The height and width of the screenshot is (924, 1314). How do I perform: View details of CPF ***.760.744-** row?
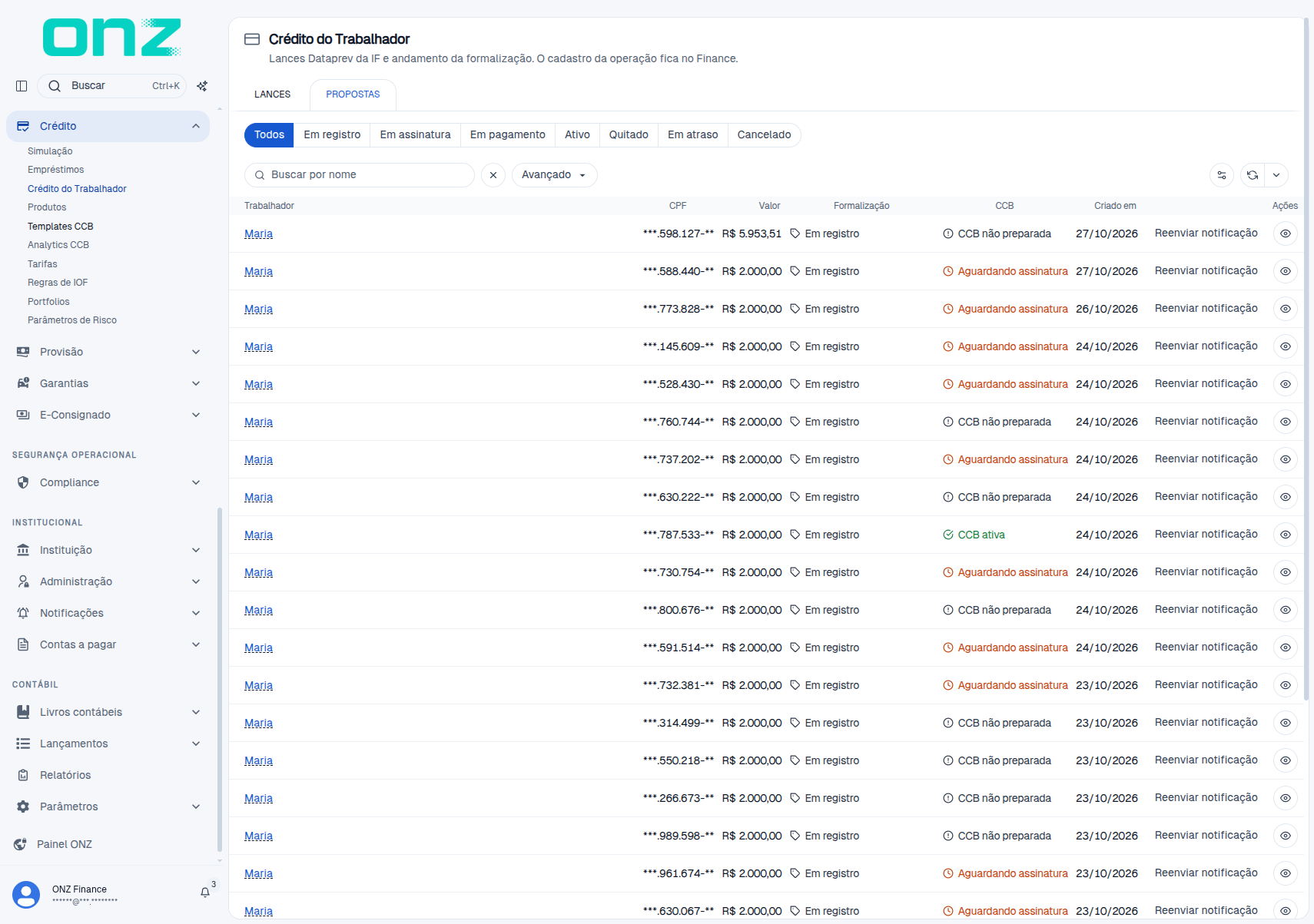[x=1286, y=422]
